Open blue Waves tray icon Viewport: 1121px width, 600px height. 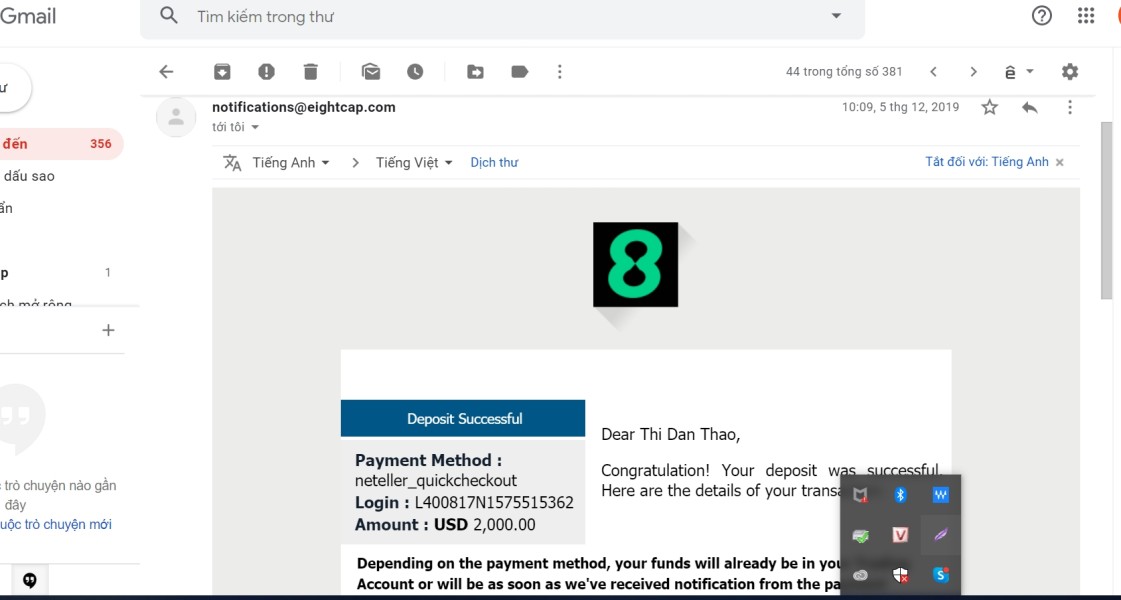click(x=941, y=495)
